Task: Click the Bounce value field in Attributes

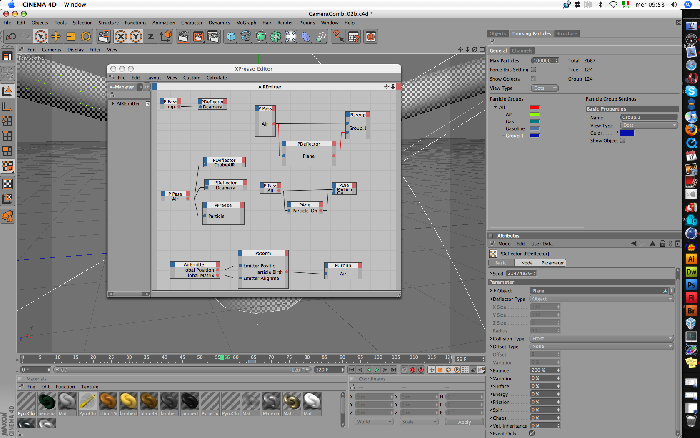Action: [x=545, y=370]
